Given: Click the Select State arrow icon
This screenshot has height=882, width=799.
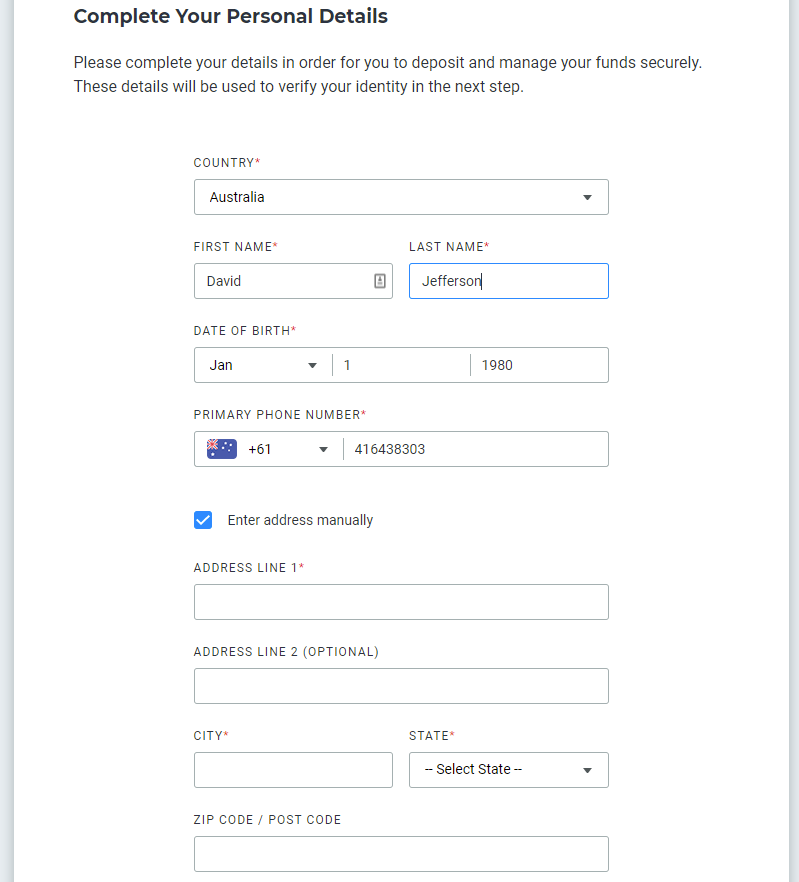Looking at the screenshot, I should (587, 770).
